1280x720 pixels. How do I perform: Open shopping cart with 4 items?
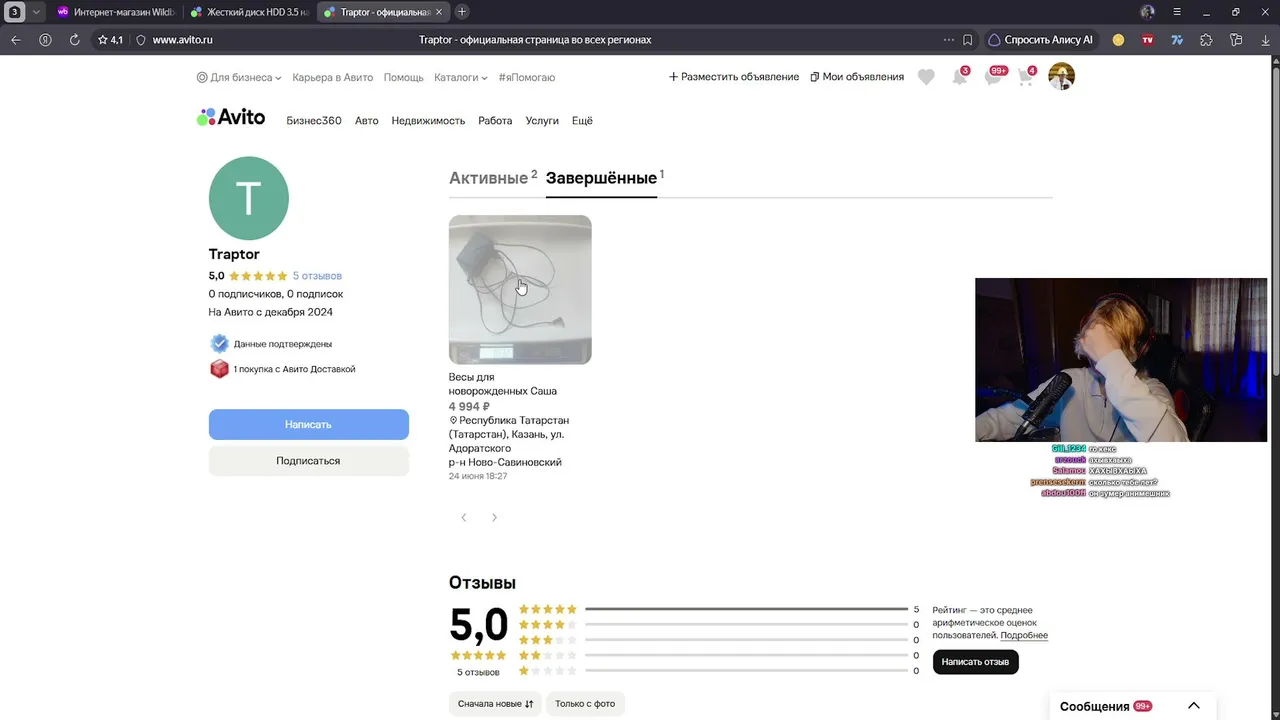(x=1026, y=77)
